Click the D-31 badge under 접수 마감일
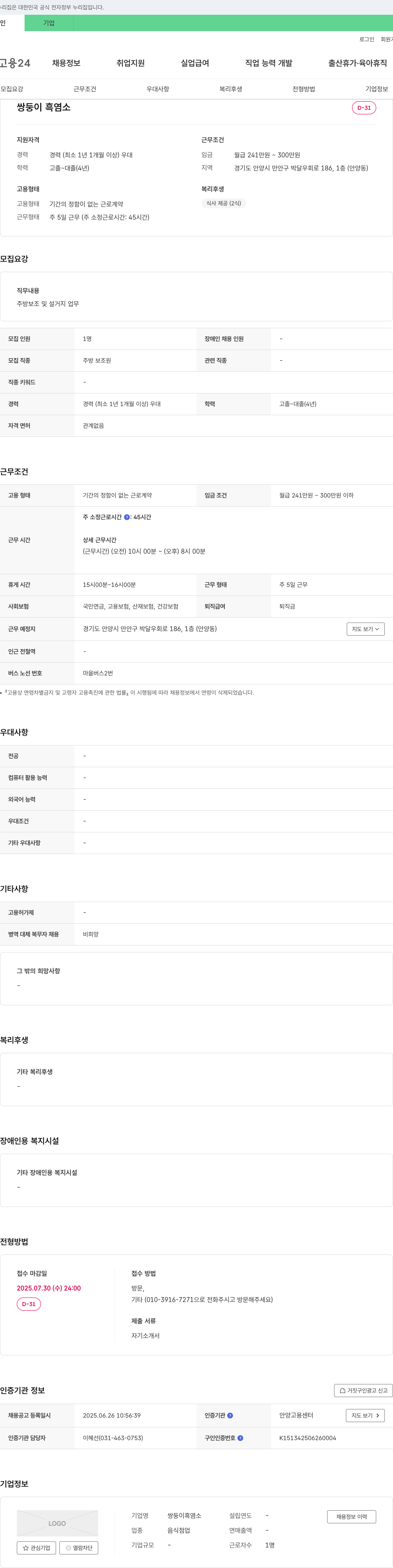Image resolution: width=393 pixels, height=1568 pixels. click(x=29, y=1304)
